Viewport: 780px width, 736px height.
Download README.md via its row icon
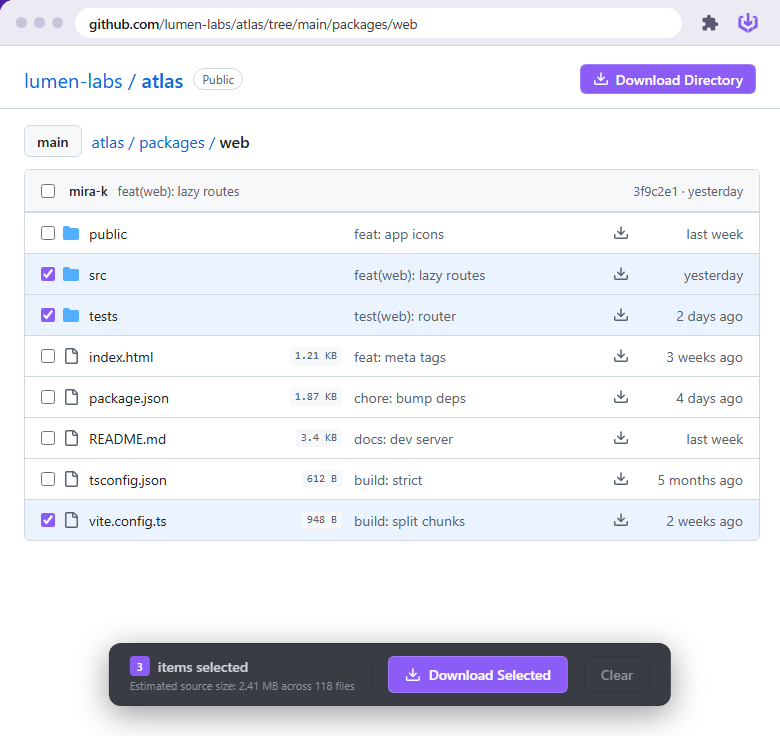[x=620, y=438]
